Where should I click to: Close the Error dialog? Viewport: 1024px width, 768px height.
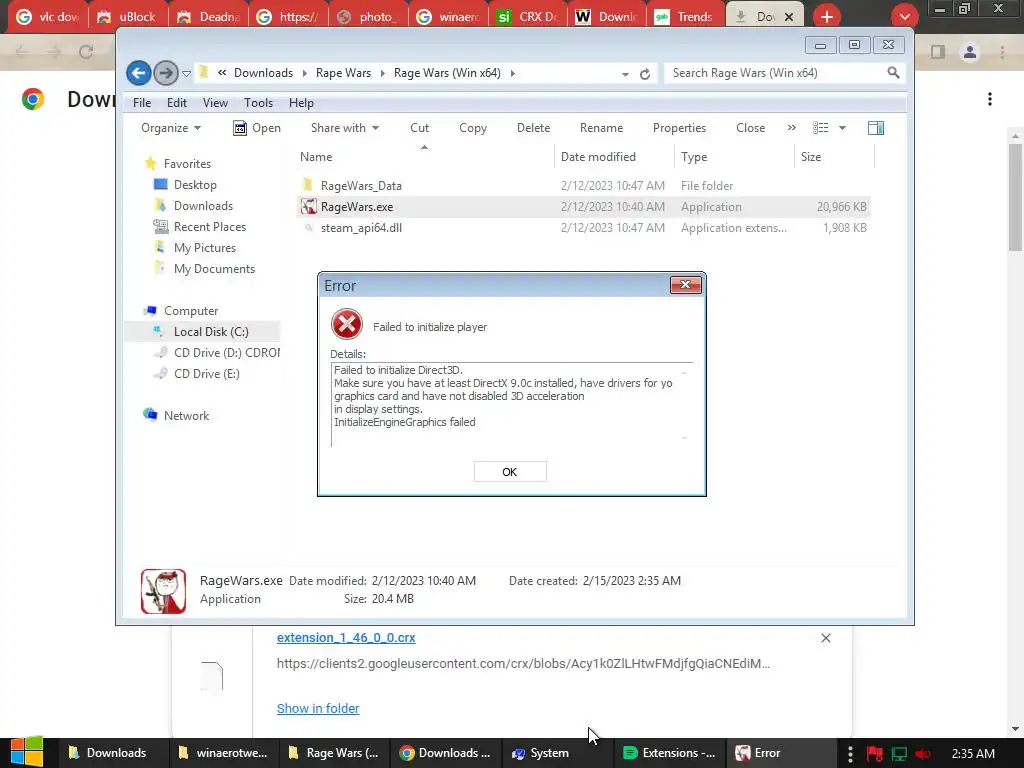pos(685,285)
